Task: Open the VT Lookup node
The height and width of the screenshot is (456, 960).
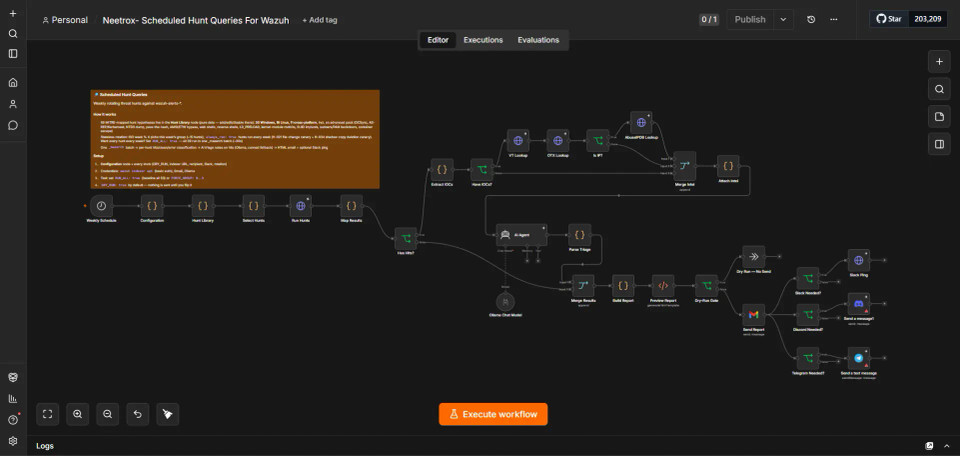Action: (x=518, y=141)
